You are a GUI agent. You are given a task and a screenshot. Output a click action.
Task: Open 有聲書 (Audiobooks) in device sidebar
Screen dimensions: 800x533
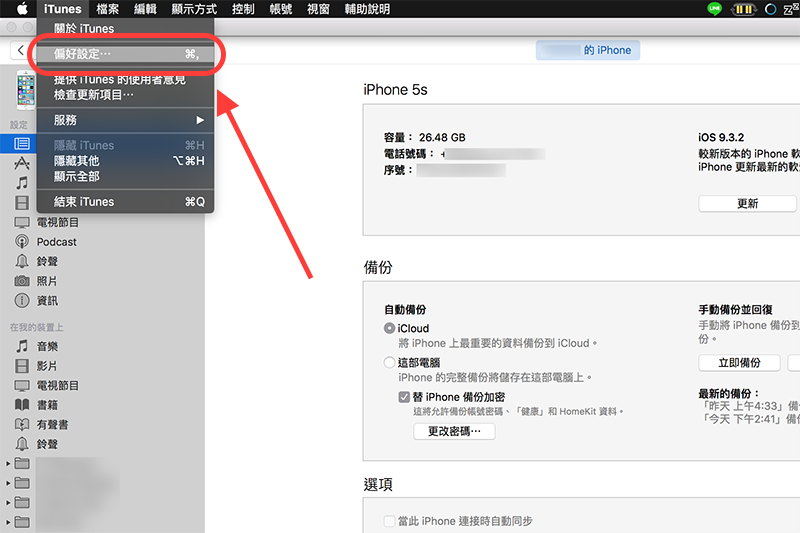point(52,424)
